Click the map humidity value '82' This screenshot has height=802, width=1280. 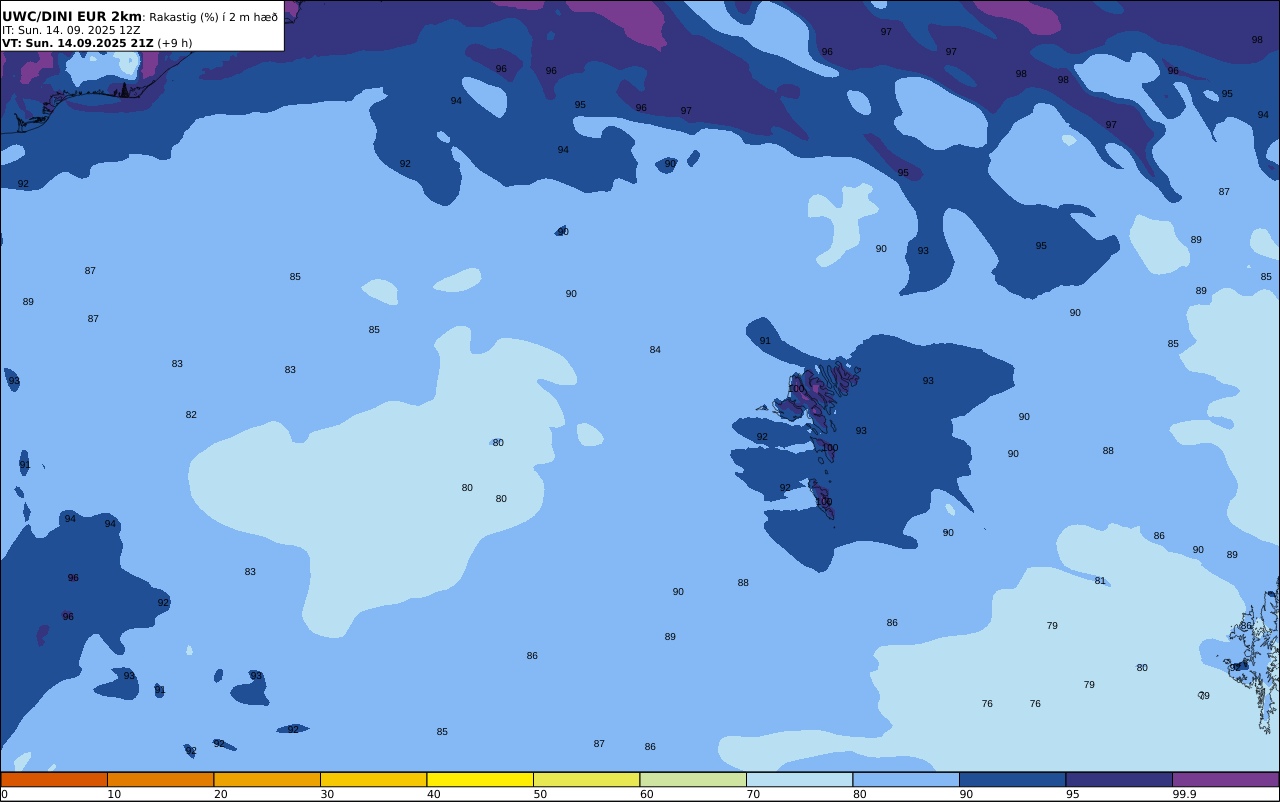point(191,415)
